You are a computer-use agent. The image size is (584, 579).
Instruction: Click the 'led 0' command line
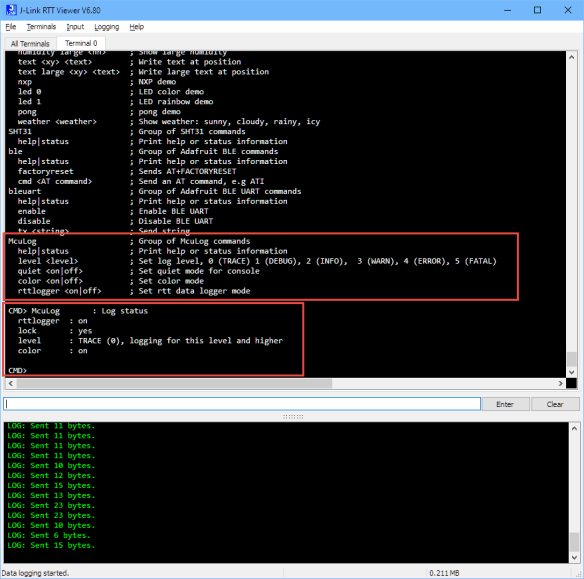coord(111,92)
